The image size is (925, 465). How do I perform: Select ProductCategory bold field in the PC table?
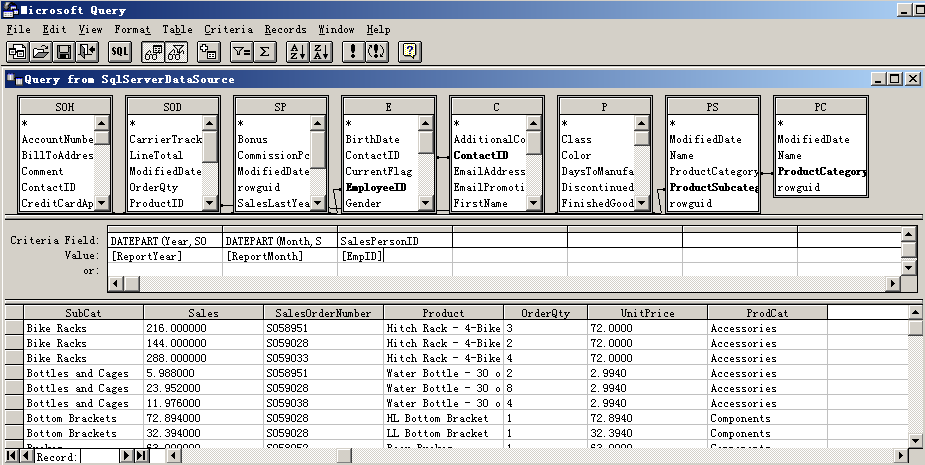click(x=822, y=172)
